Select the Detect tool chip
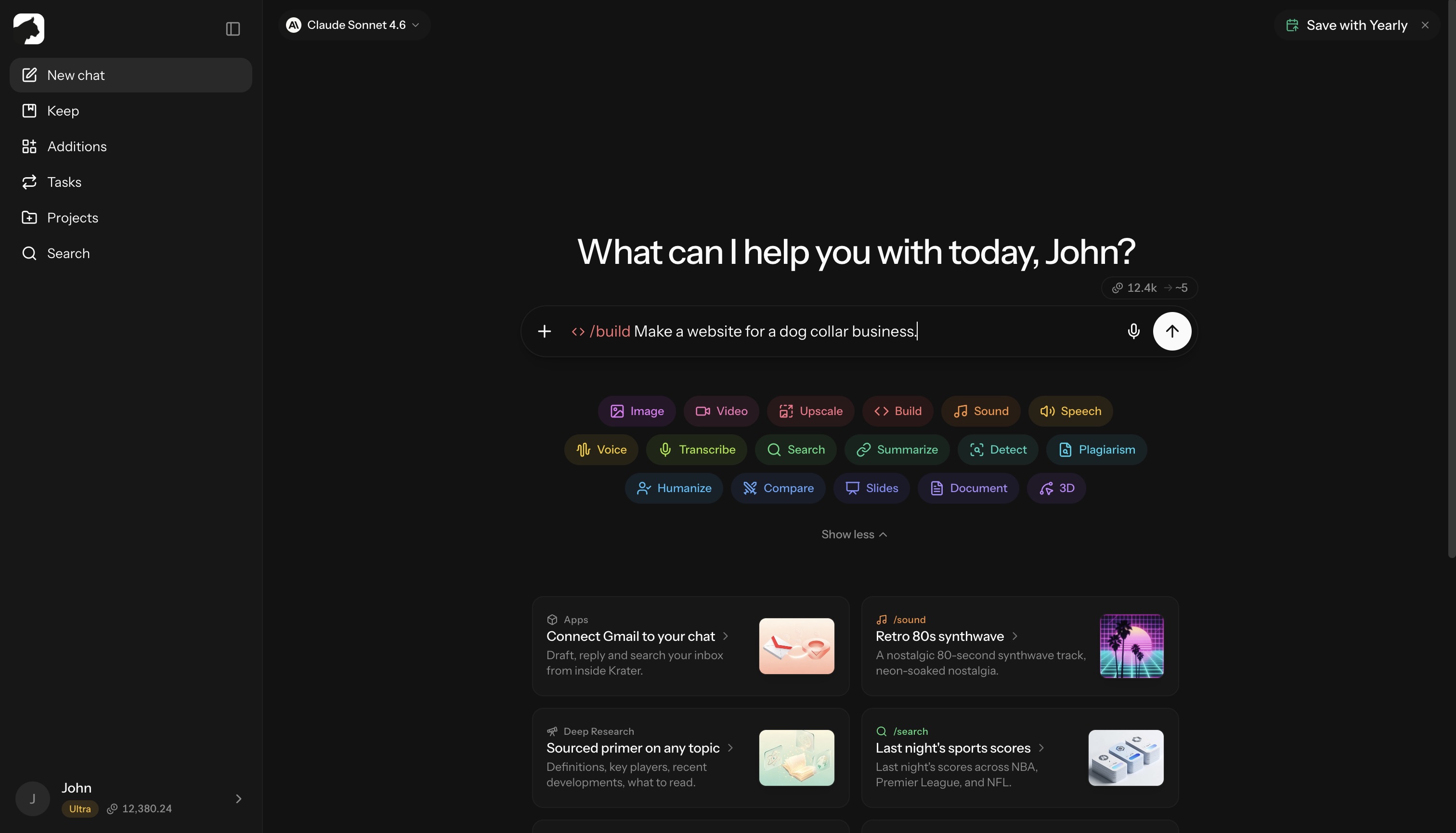The image size is (1456, 833). tap(997, 450)
